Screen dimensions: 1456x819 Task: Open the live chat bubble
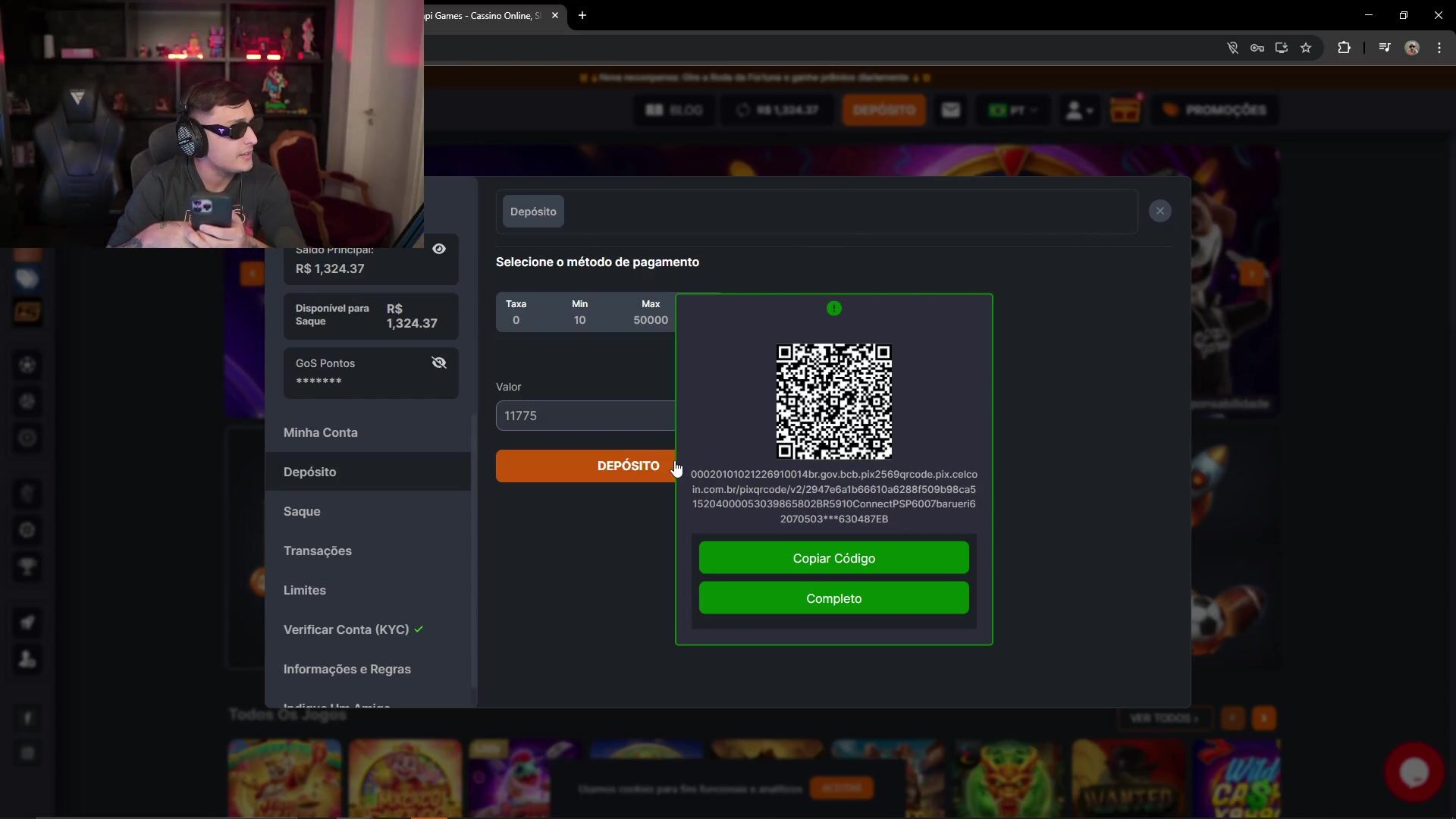point(1414,772)
